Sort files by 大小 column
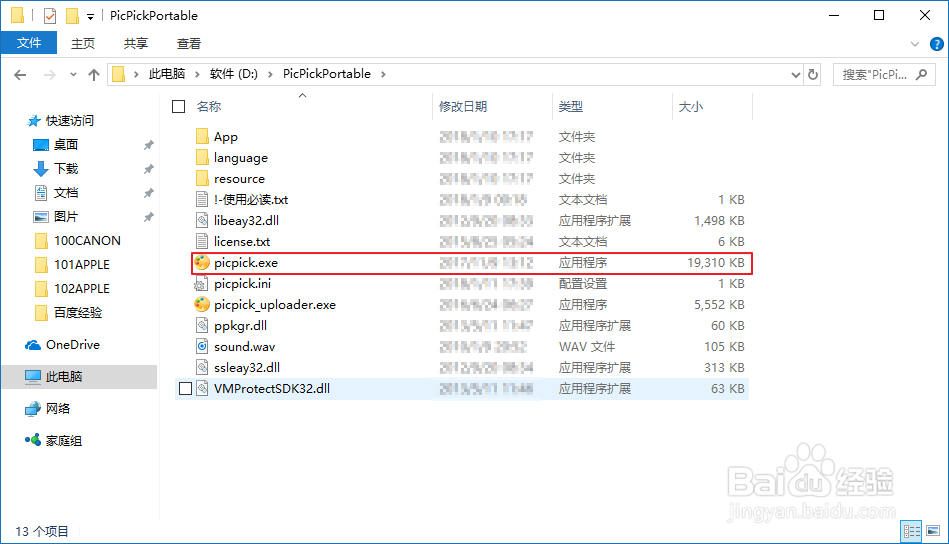 click(x=691, y=107)
